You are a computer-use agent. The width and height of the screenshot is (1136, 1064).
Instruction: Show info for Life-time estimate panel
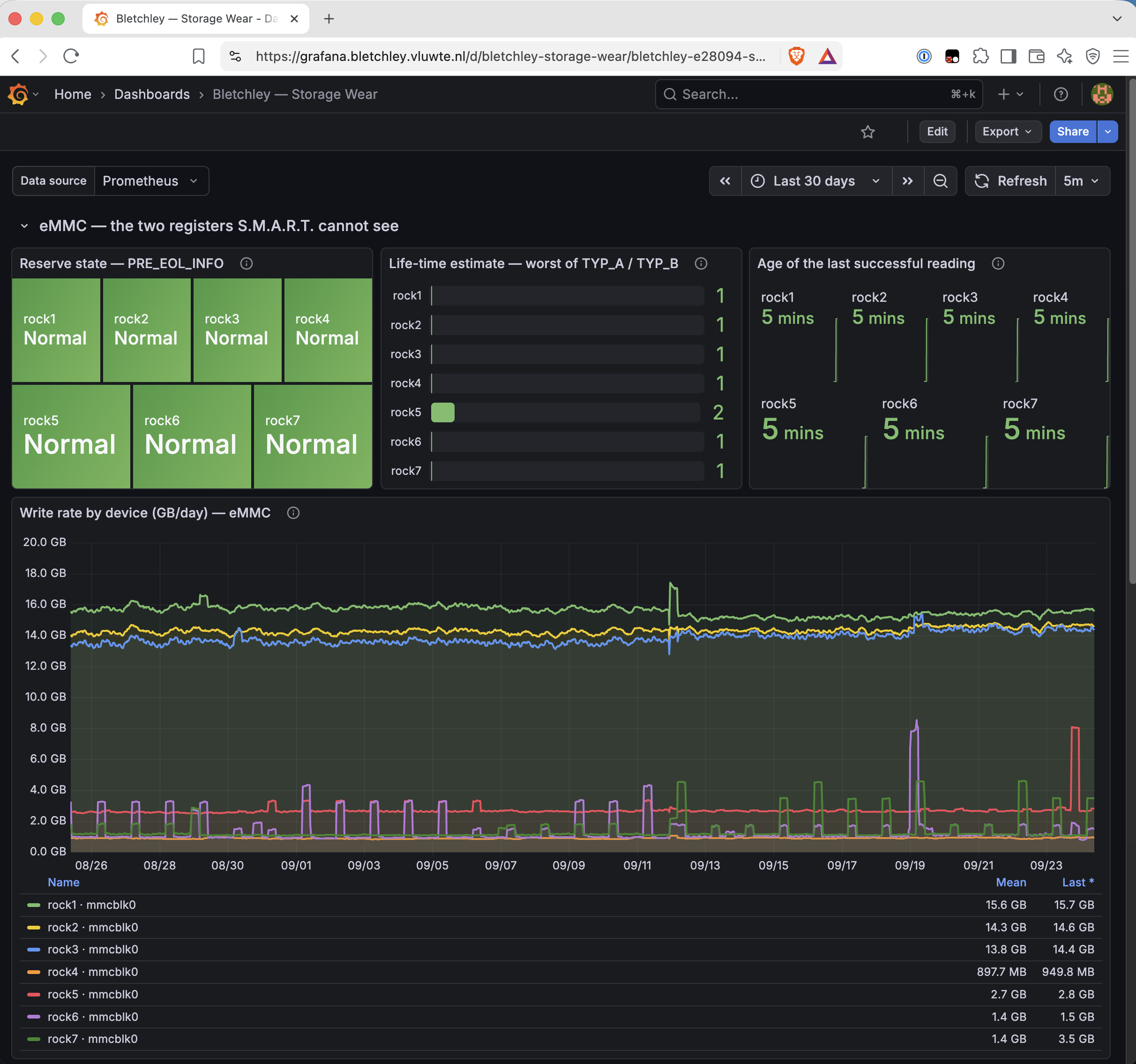point(701,263)
